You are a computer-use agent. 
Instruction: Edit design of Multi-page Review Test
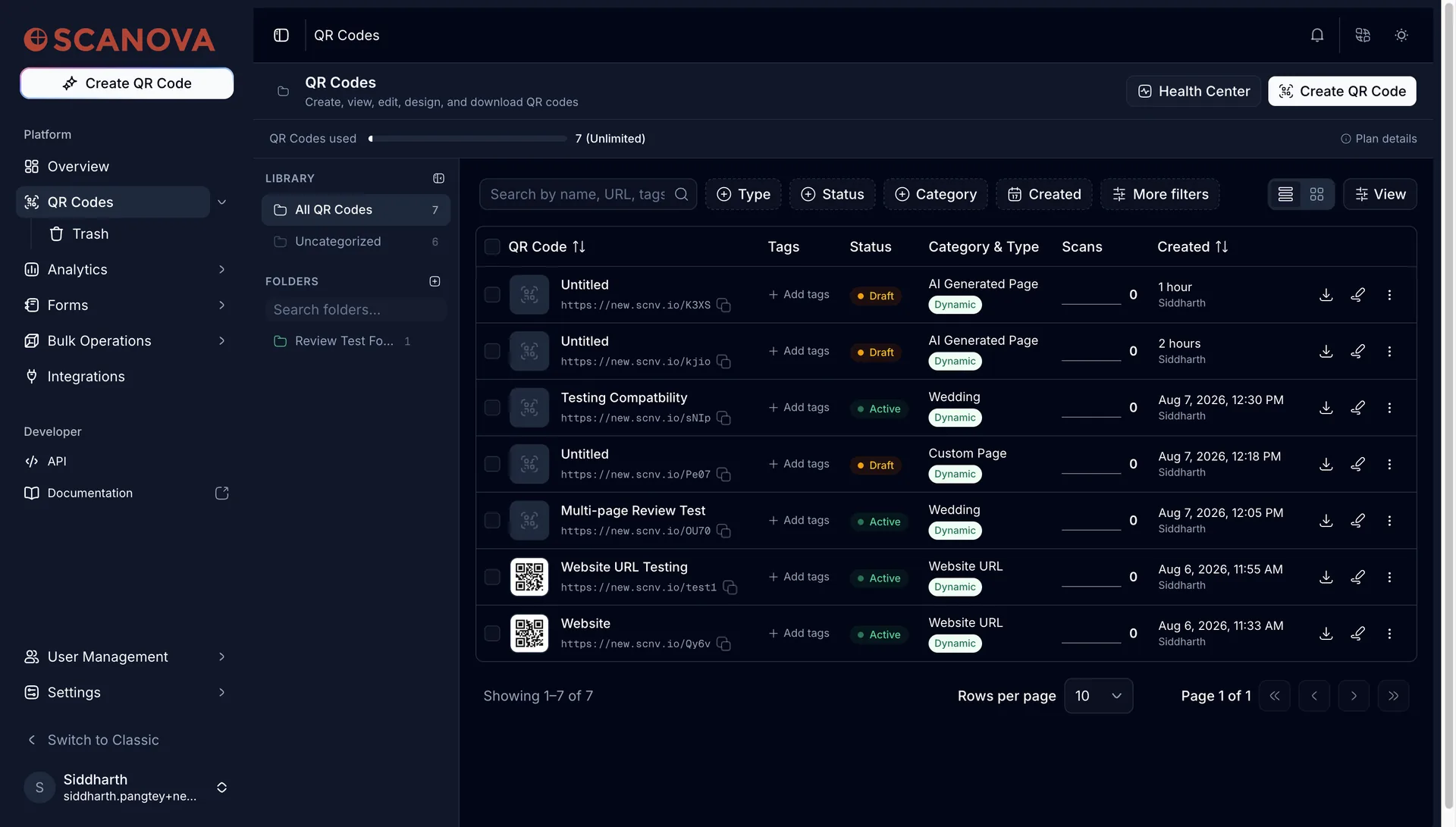pyautogui.click(x=1358, y=521)
